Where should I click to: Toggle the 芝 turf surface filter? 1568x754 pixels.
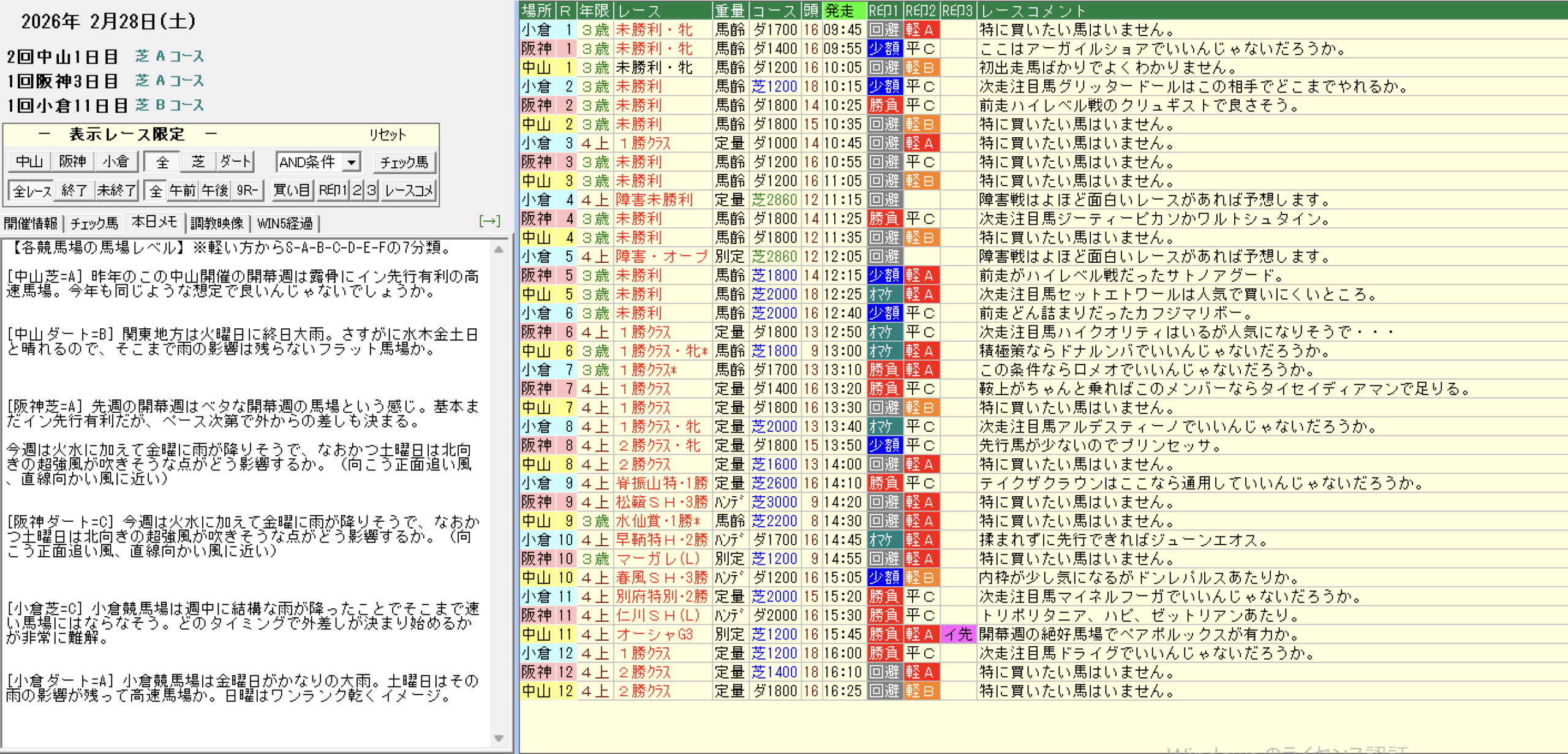(x=198, y=162)
